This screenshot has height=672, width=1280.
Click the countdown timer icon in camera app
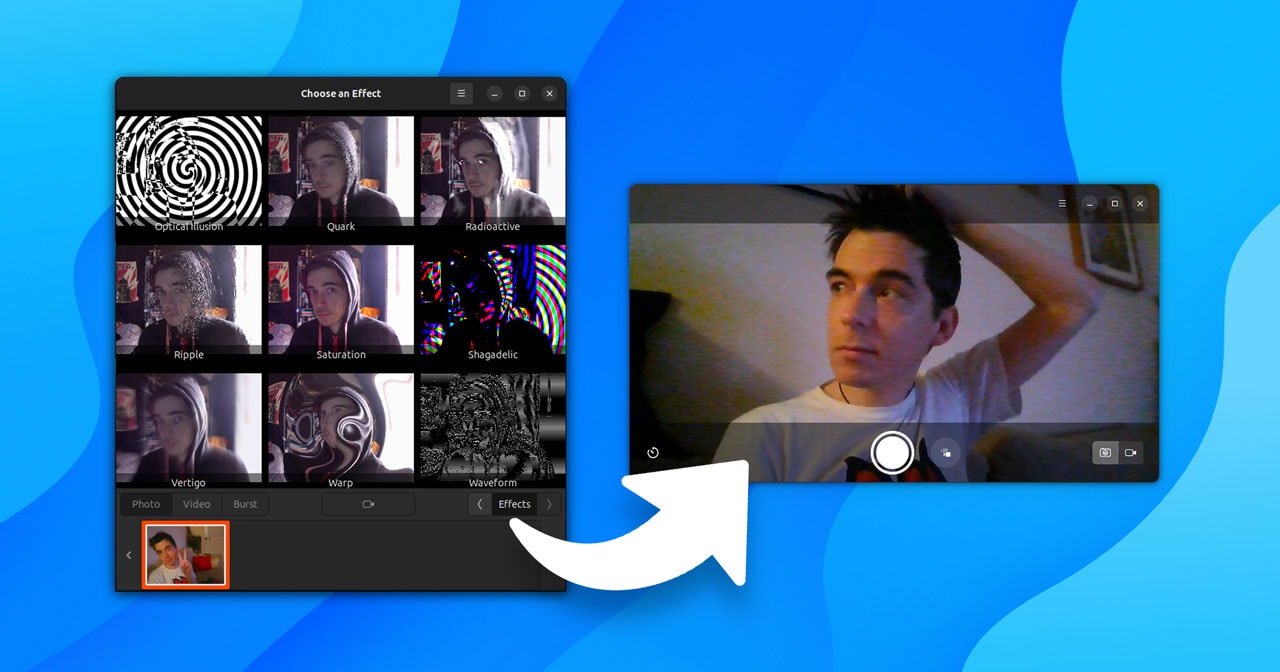[x=653, y=452]
